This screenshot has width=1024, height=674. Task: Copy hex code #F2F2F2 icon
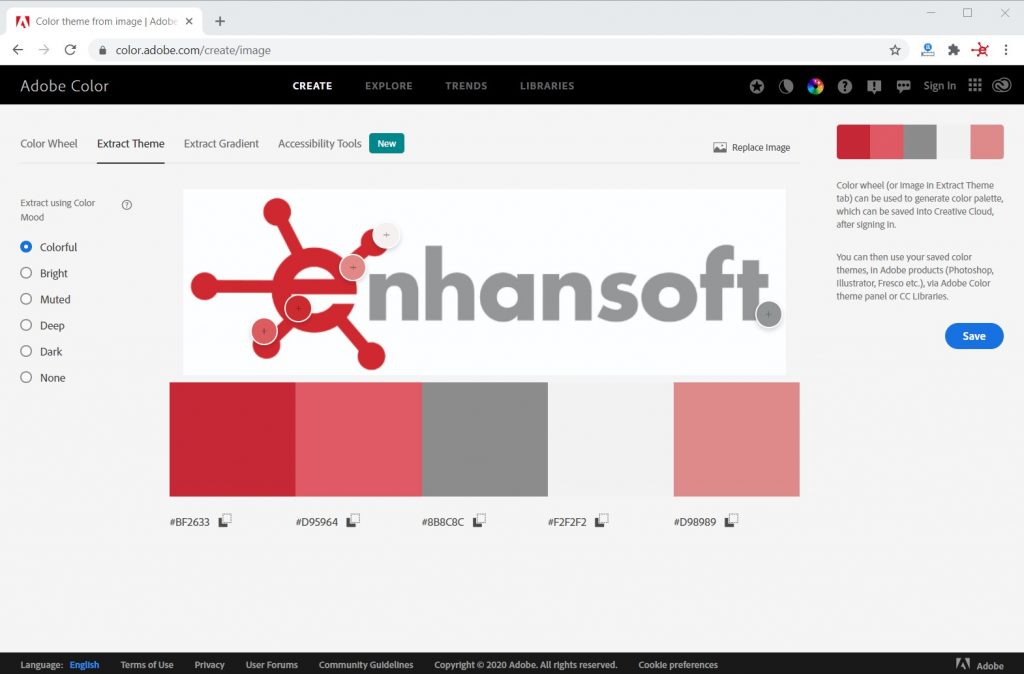tap(601, 521)
